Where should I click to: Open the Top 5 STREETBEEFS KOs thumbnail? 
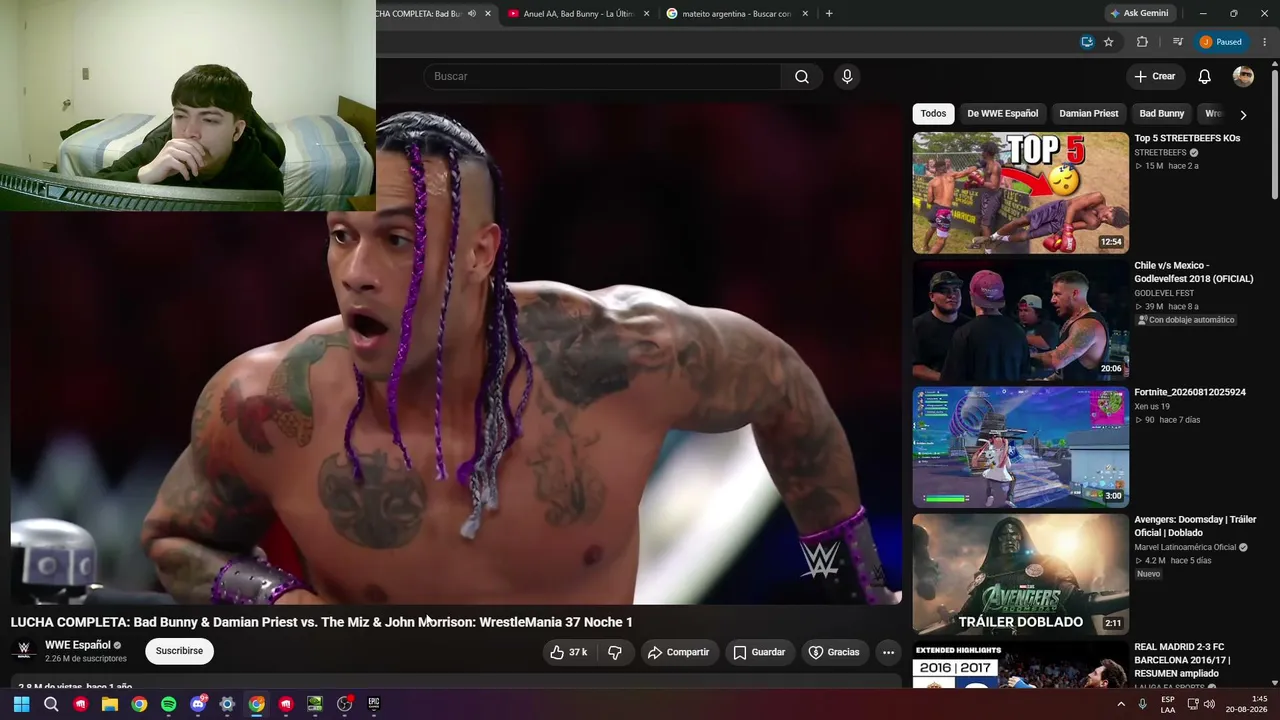(x=1020, y=193)
